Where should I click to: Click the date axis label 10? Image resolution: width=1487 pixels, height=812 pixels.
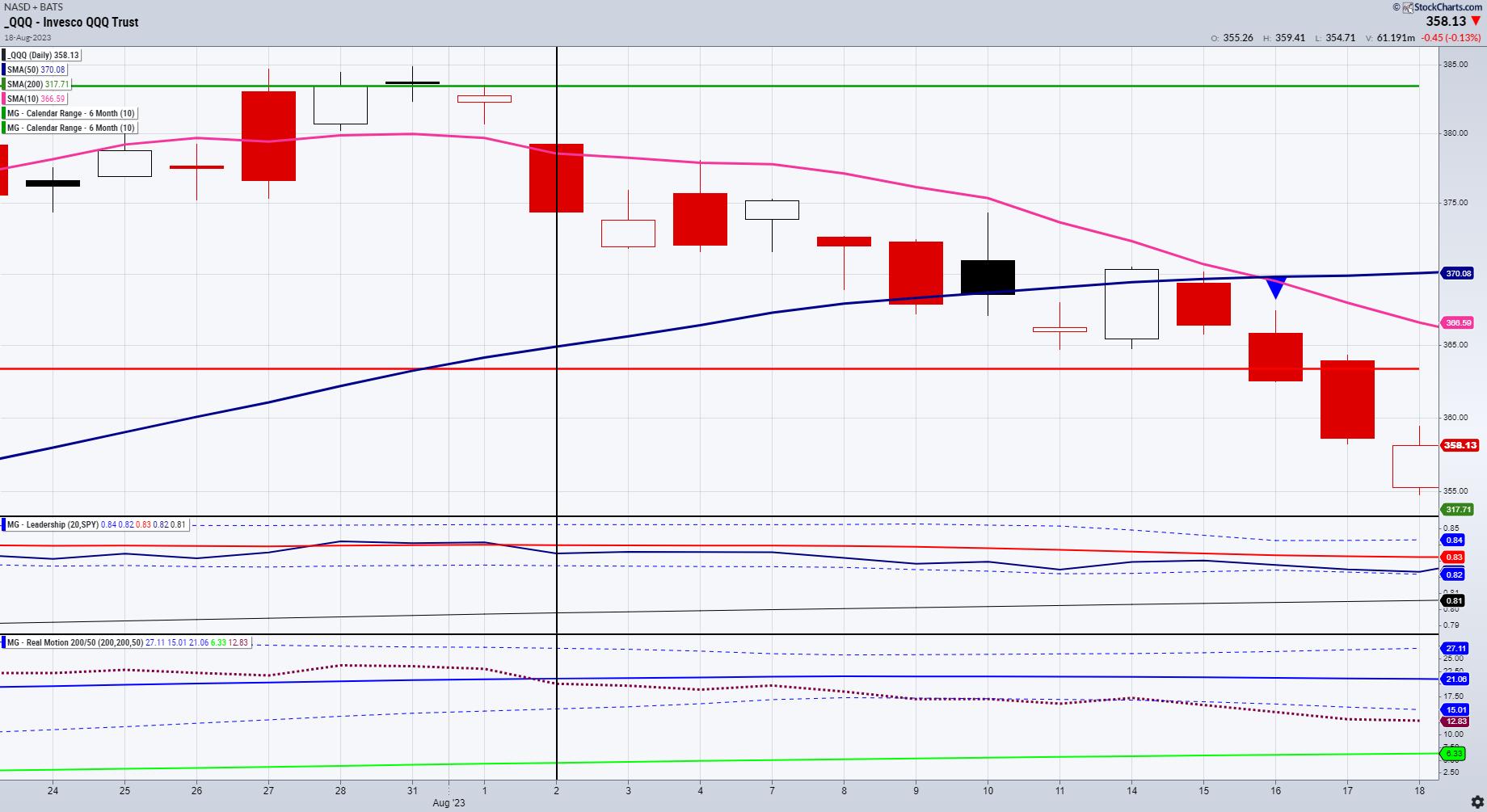[988, 790]
